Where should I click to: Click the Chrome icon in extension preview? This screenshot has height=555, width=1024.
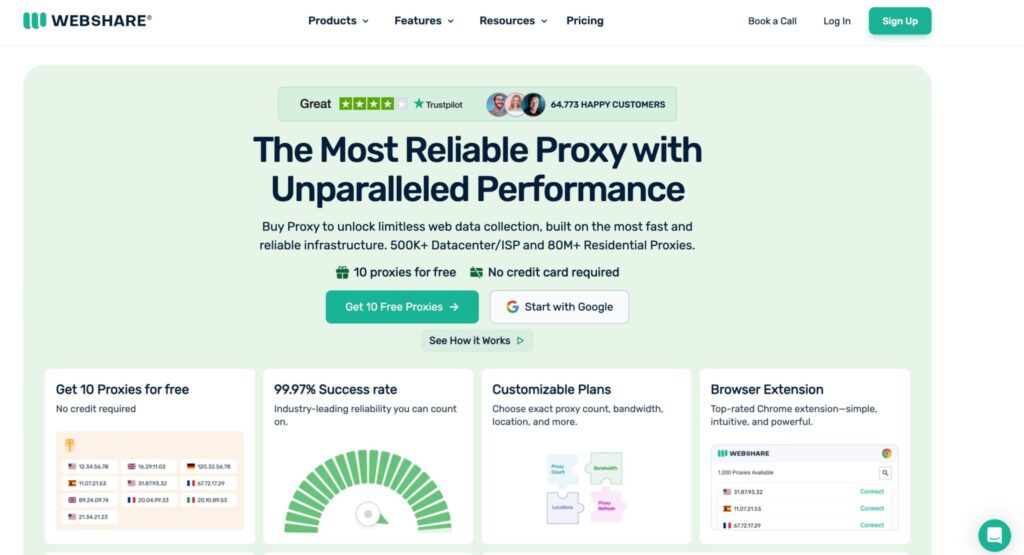tap(886, 453)
